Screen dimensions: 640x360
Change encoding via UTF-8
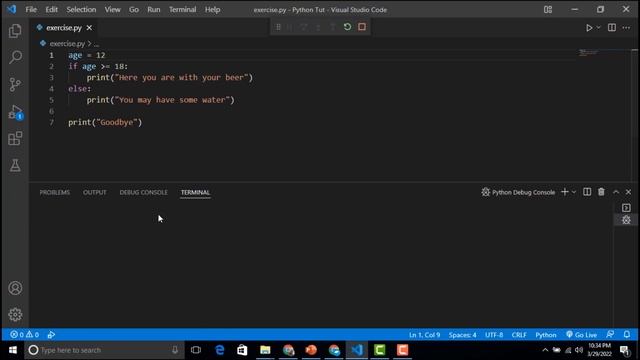tap(494, 335)
